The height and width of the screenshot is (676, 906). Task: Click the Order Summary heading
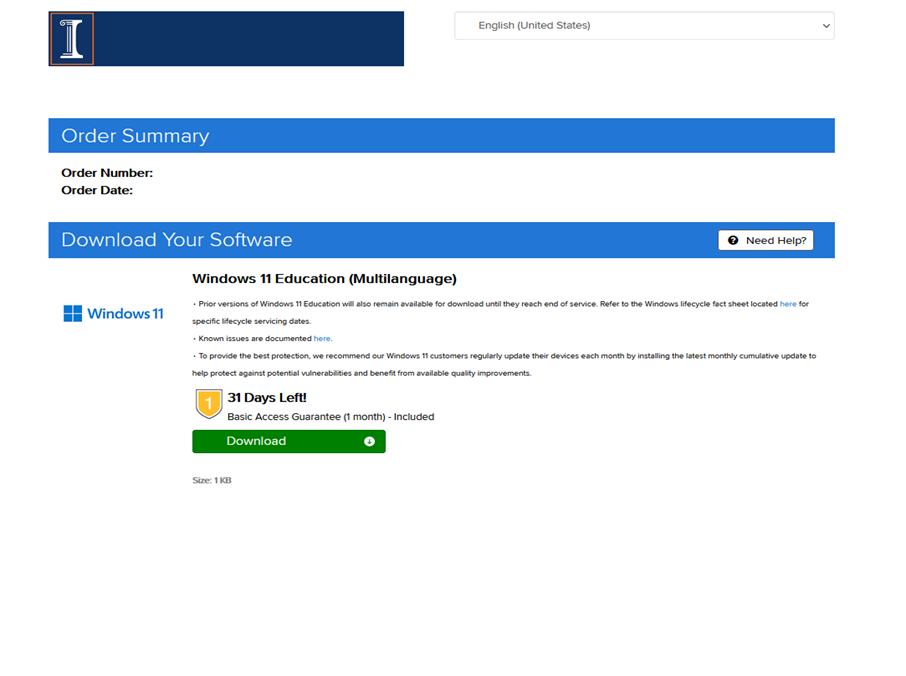[x=135, y=136]
